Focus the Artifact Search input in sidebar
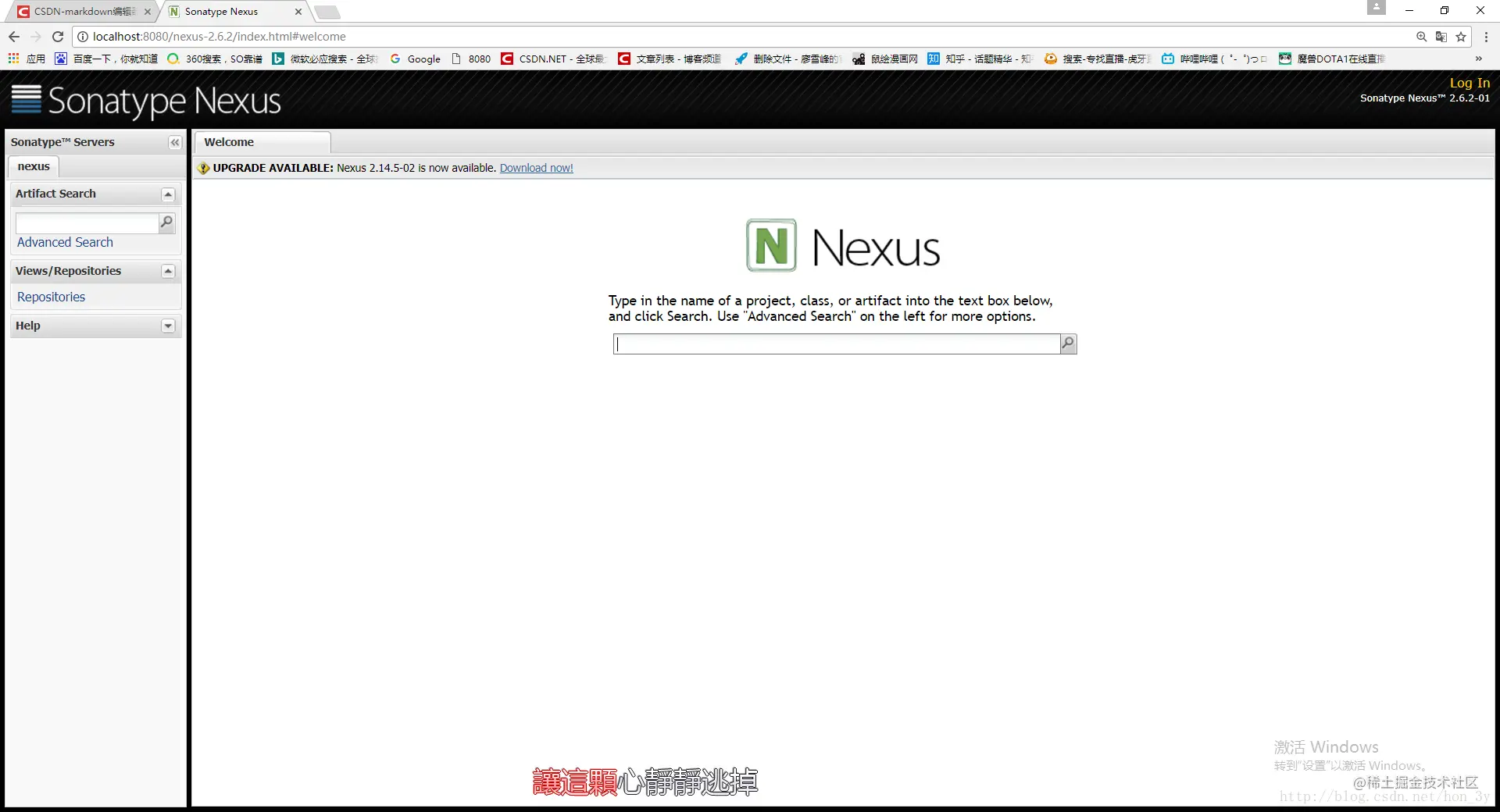 tap(87, 223)
